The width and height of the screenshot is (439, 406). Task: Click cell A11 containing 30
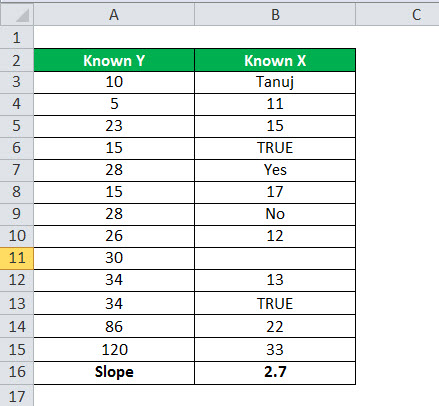click(114, 258)
